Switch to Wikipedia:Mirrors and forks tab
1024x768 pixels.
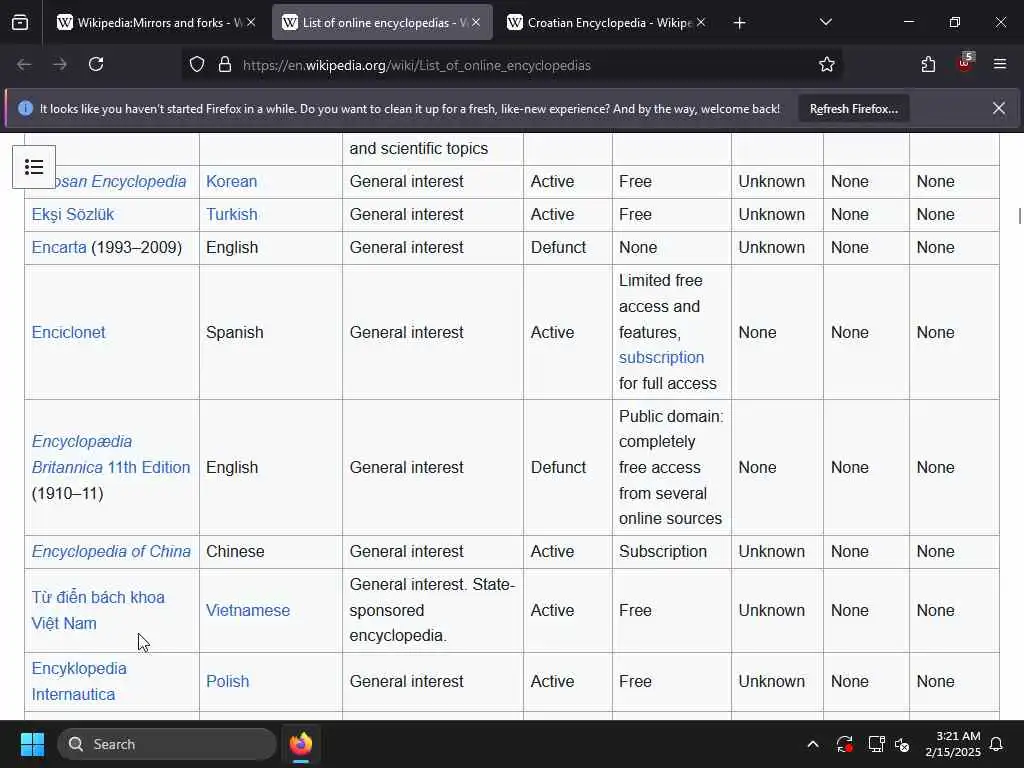pyautogui.click(x=157, y=23)
